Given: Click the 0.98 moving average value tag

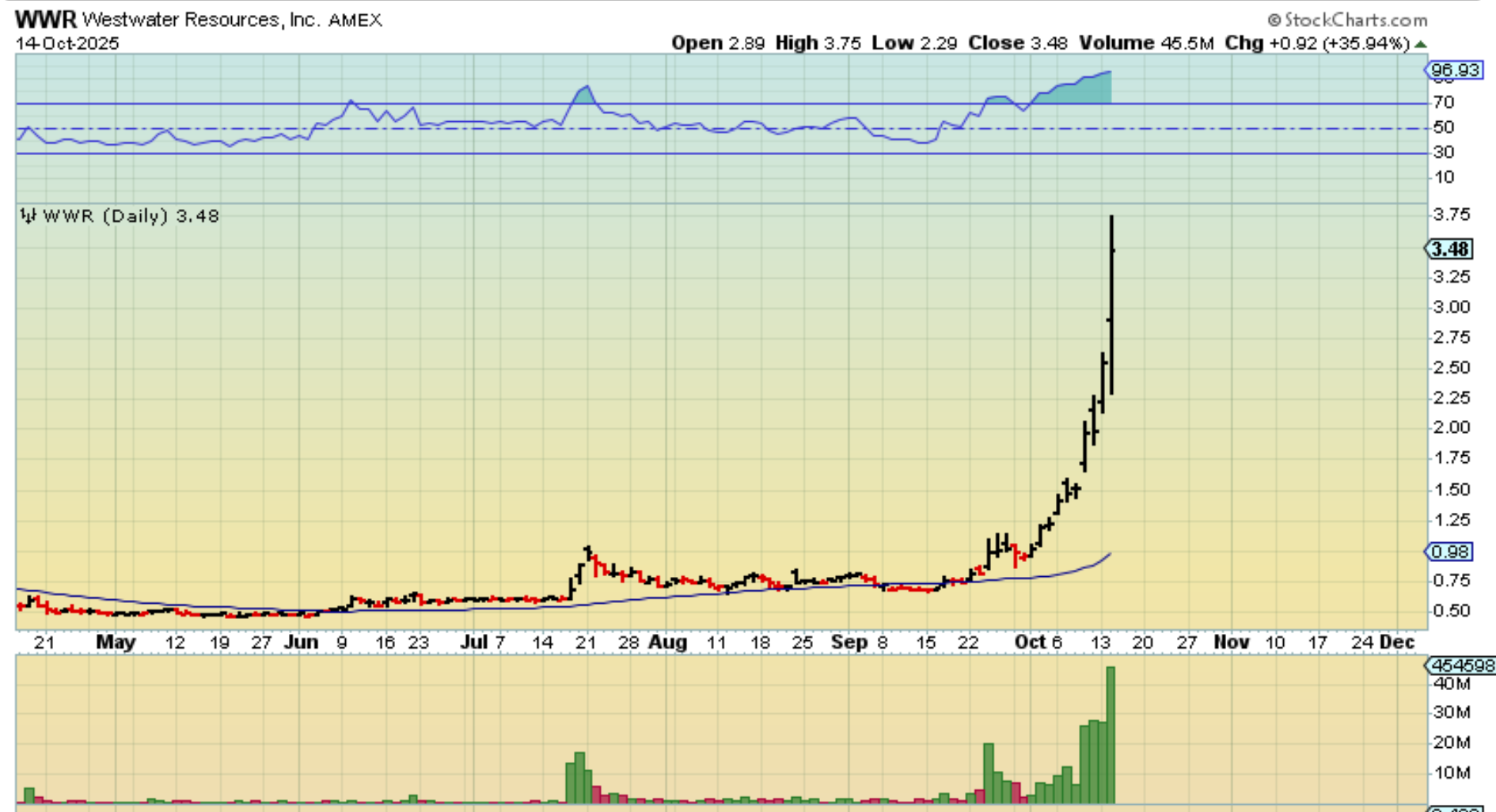Looking at the screenshot, I should pos(1450,552).
